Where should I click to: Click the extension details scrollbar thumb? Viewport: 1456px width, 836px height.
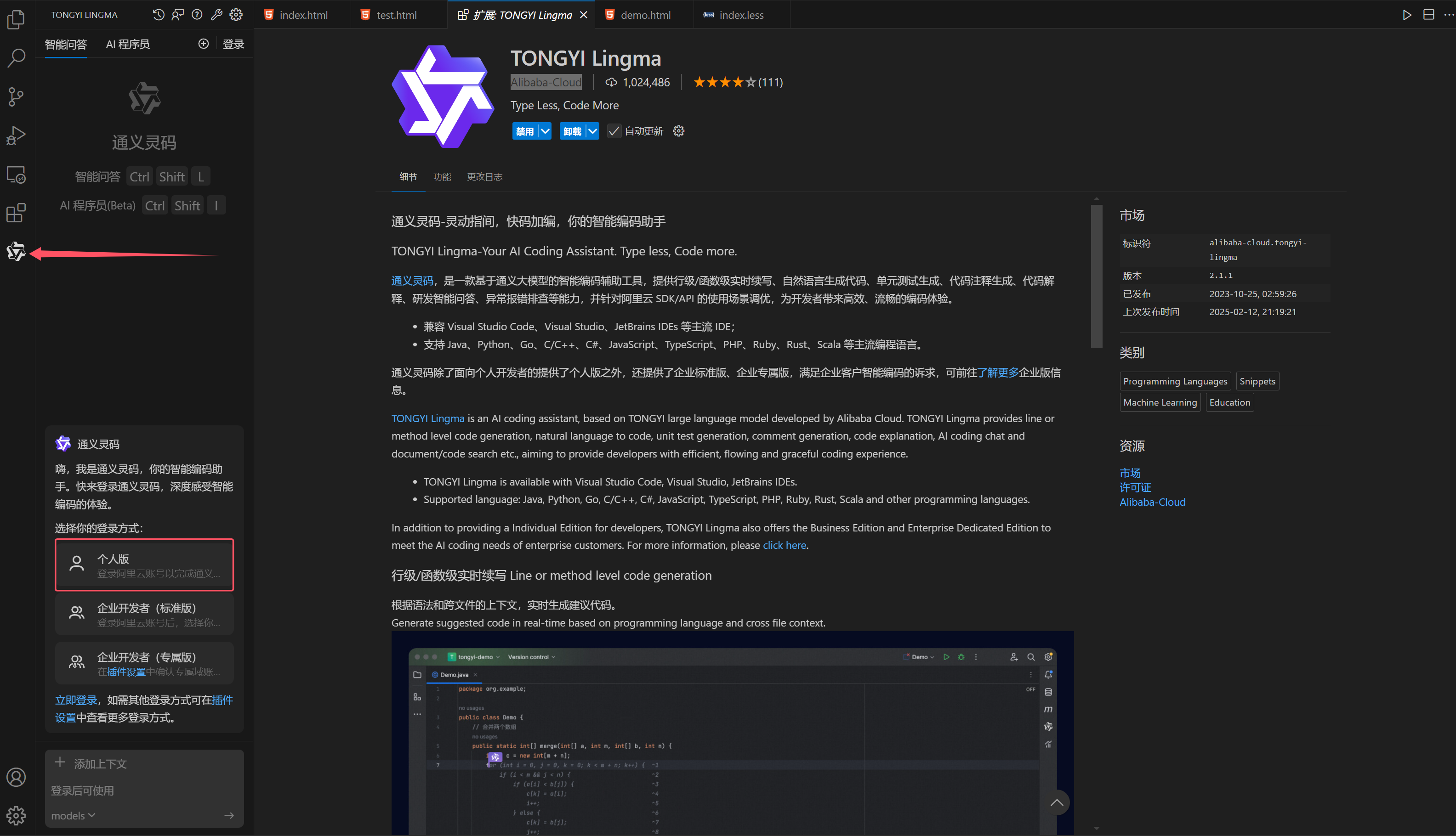click(1097, 276)
